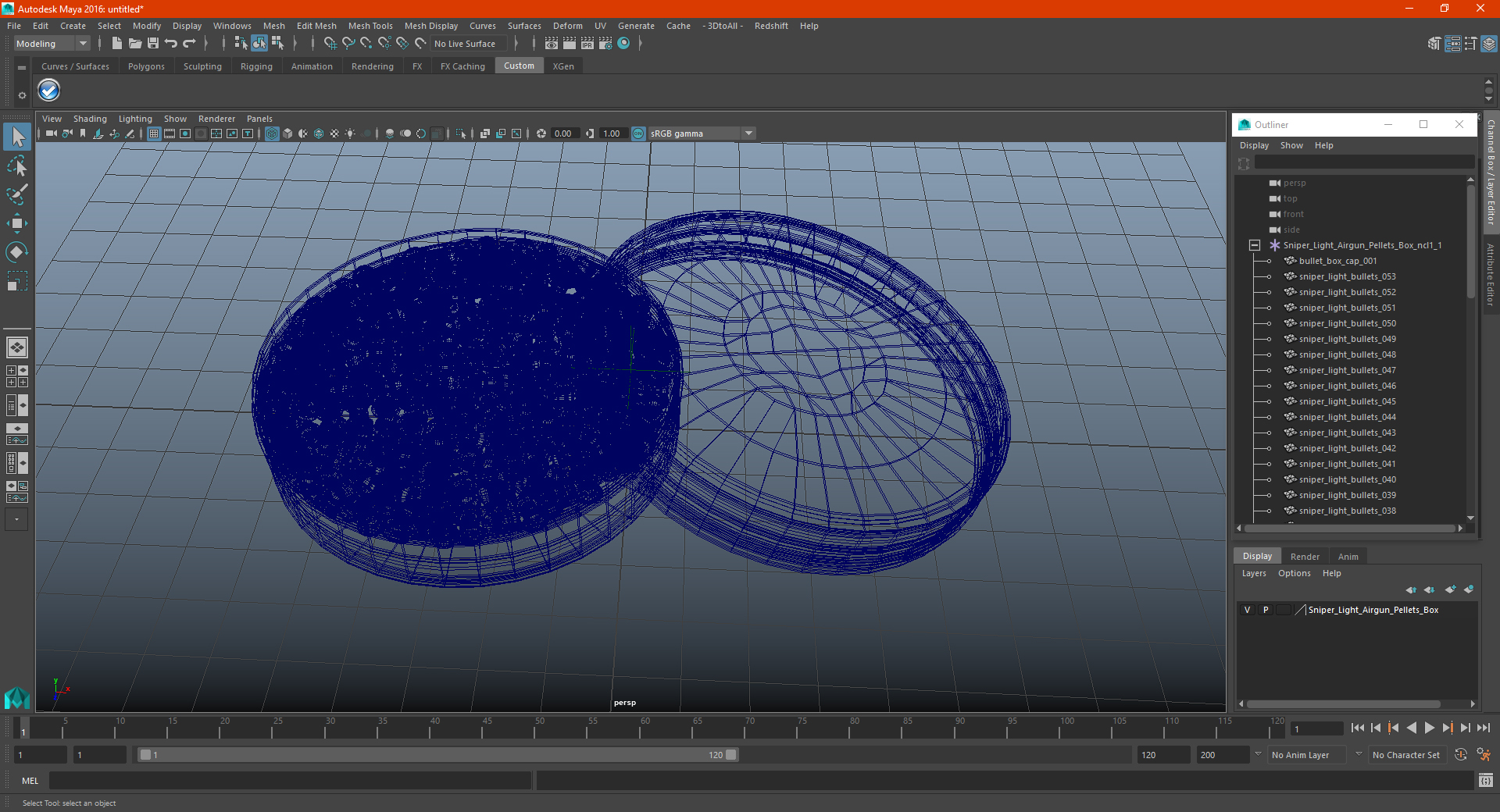This screenshot has height=812, width=1500.
Task: Toggle layer playback P box
Action: [1266, 610]
